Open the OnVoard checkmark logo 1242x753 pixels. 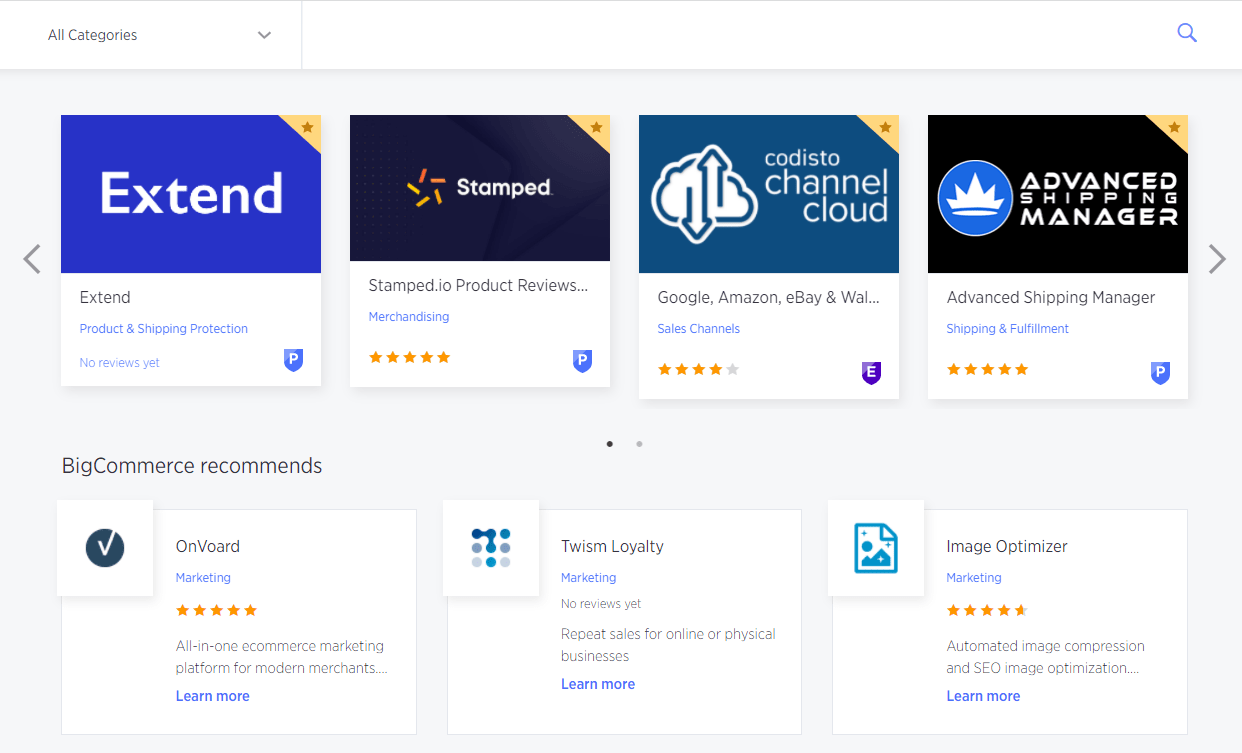pos(105,548)
